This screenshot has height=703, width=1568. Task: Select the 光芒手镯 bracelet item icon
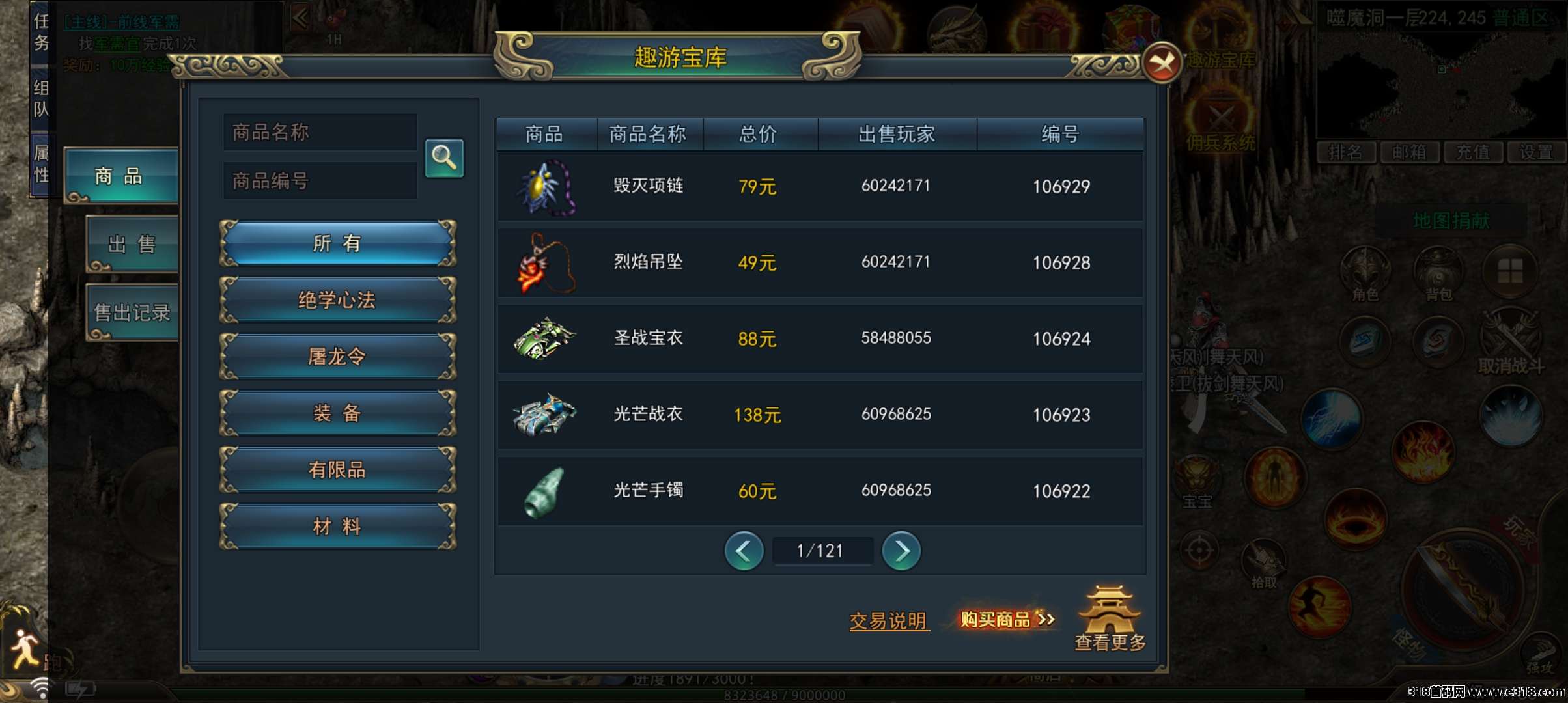click(x=544, y=492)
